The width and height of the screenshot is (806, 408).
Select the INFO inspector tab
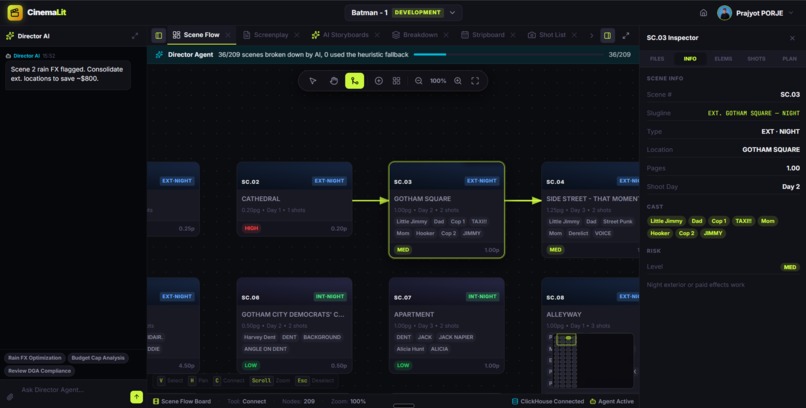690,59
